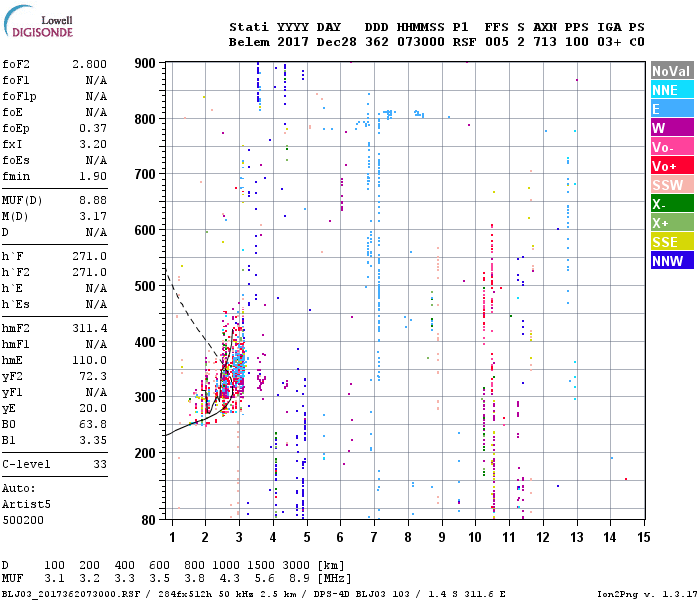700x600 pixels.
Task: Select the NoVal legend swatch
Action: click(x=672, y=71)
